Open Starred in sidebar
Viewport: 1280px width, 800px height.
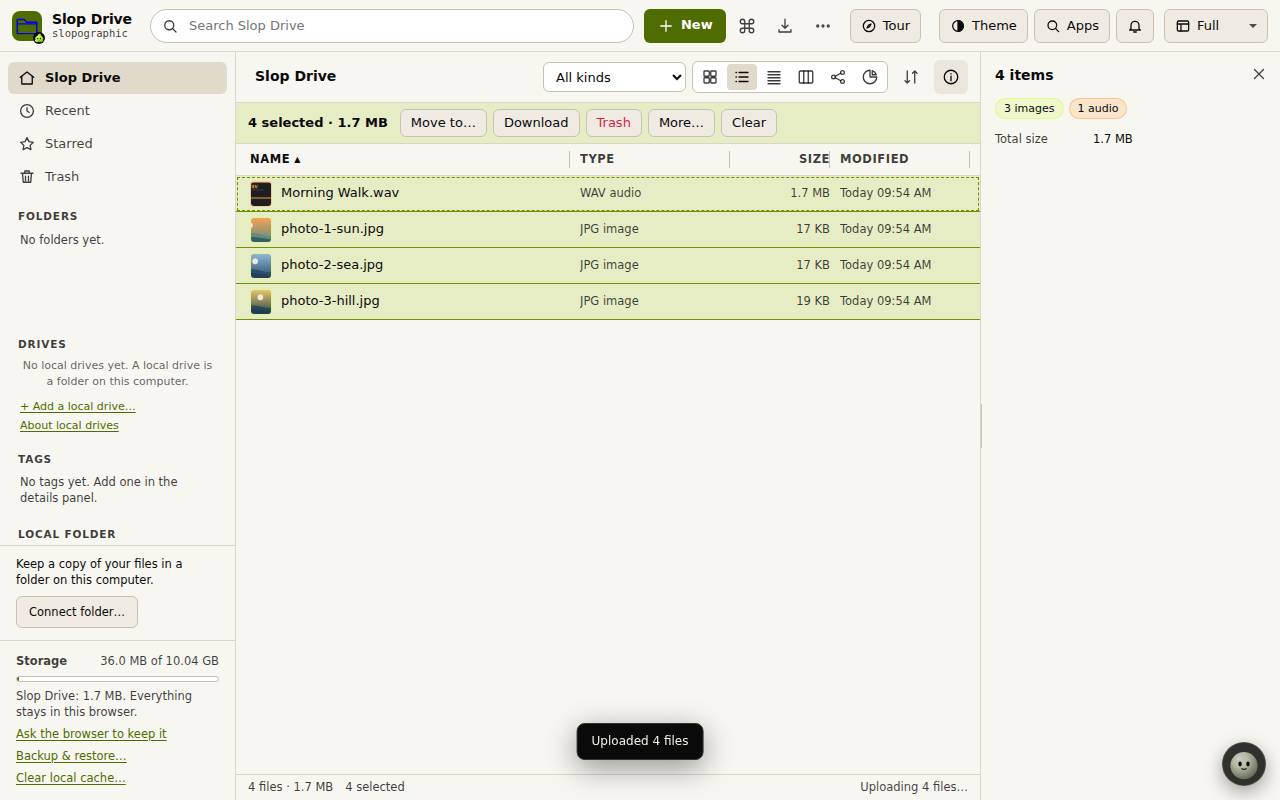(x=118, y=144)
